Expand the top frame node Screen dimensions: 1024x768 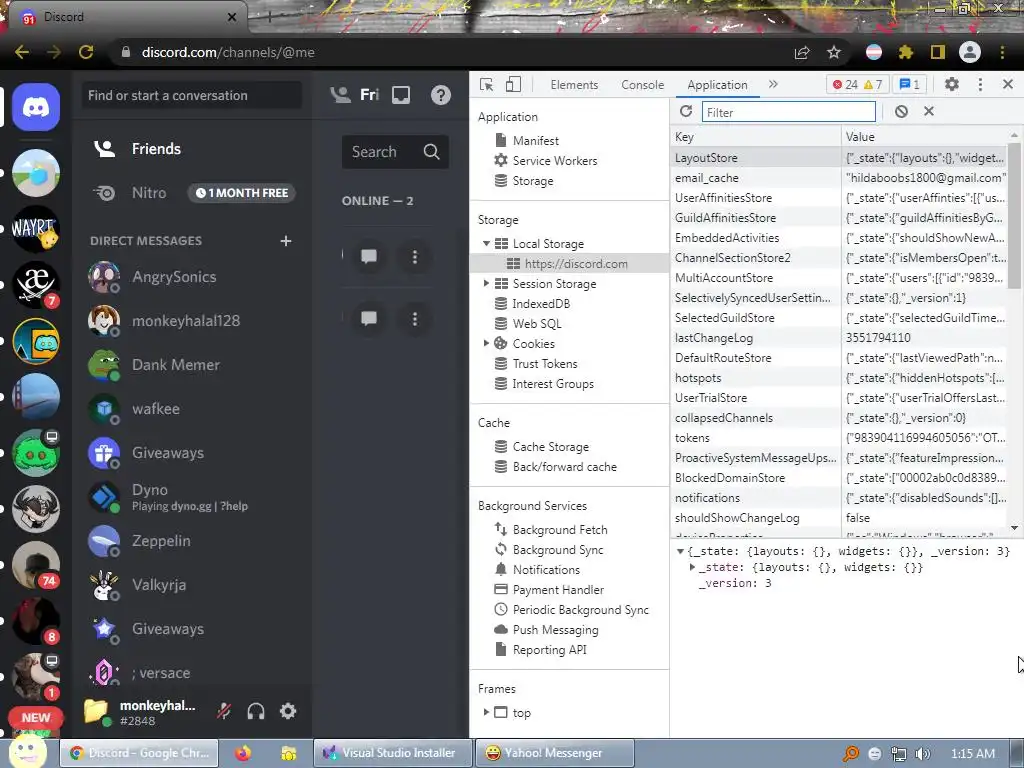point(486,712)
